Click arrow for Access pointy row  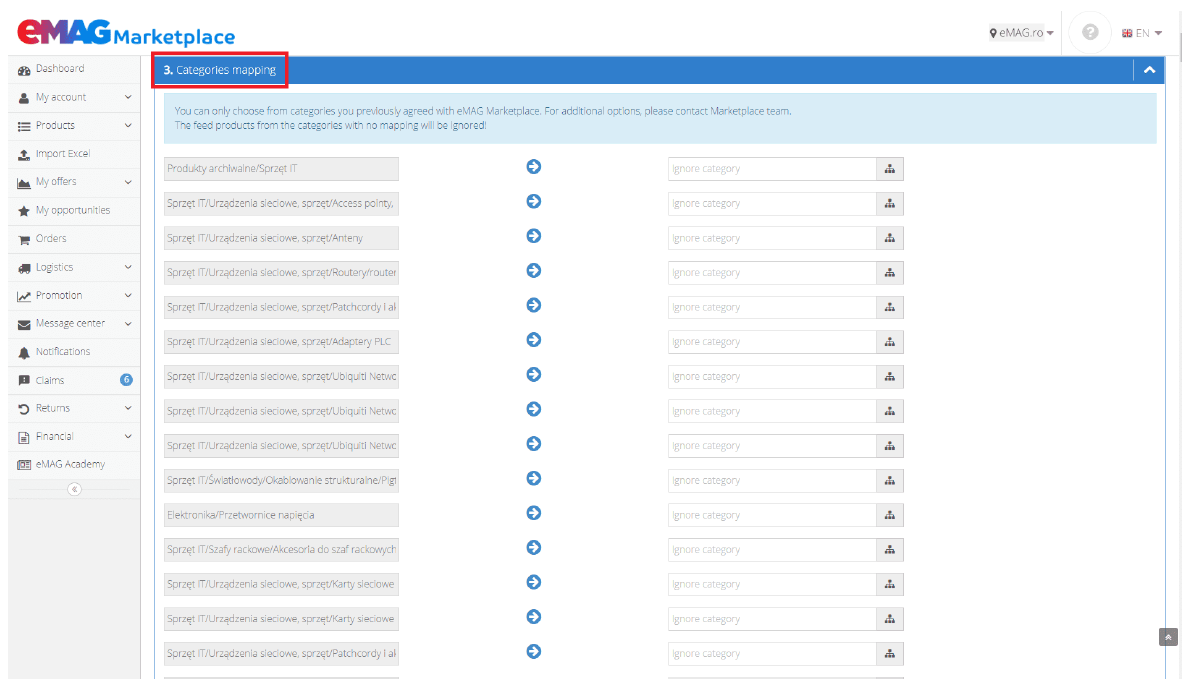click(534, 201)
